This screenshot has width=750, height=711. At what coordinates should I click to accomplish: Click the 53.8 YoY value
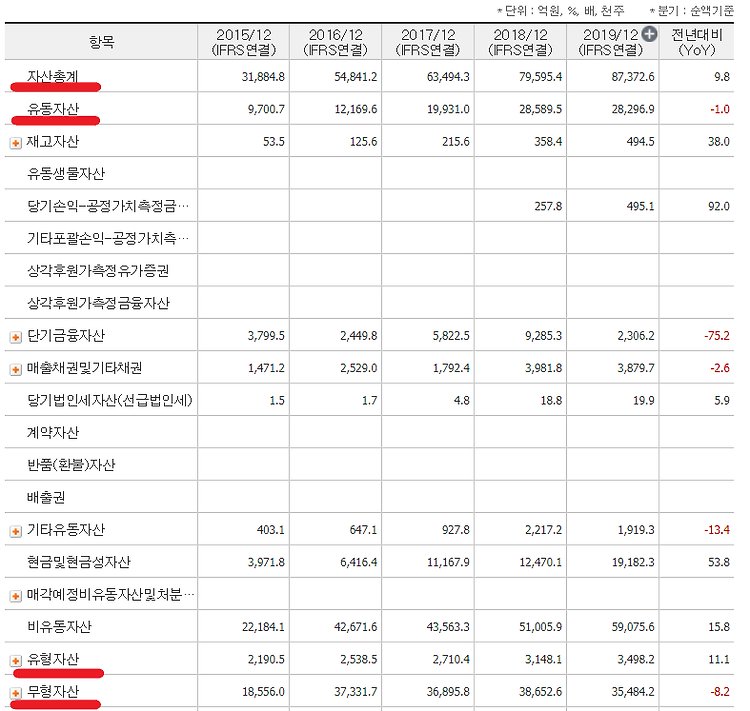pos(718,562)
